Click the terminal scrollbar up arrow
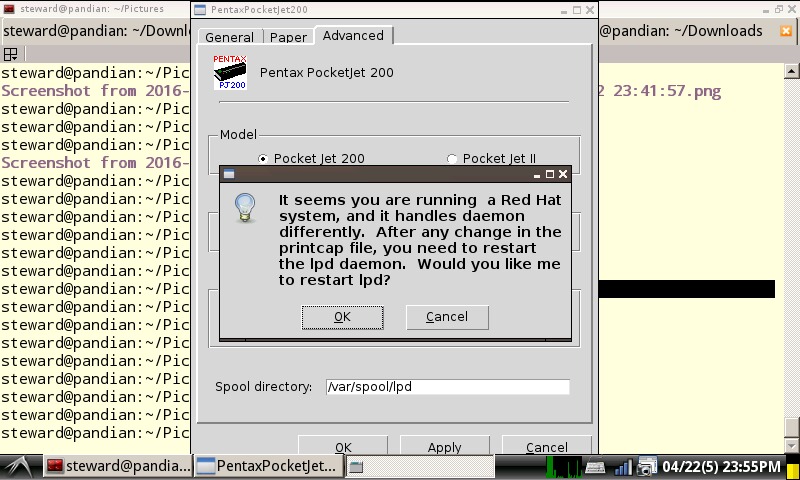800x480 pixels. 791,70
